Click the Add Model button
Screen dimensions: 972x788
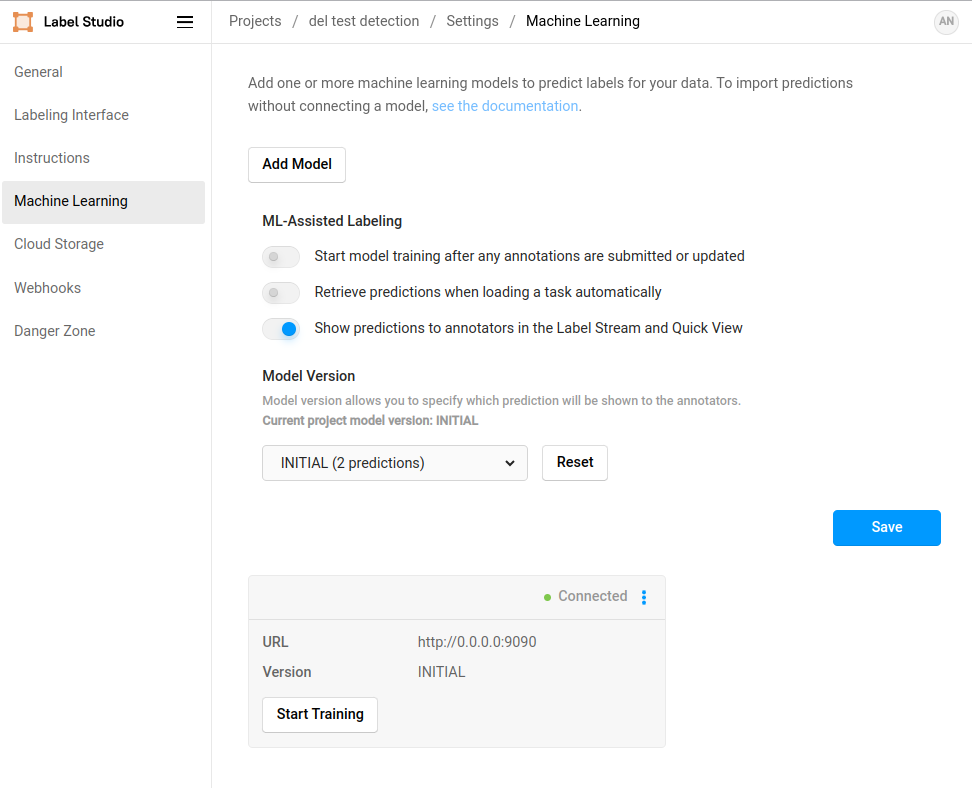coord(297,165)
